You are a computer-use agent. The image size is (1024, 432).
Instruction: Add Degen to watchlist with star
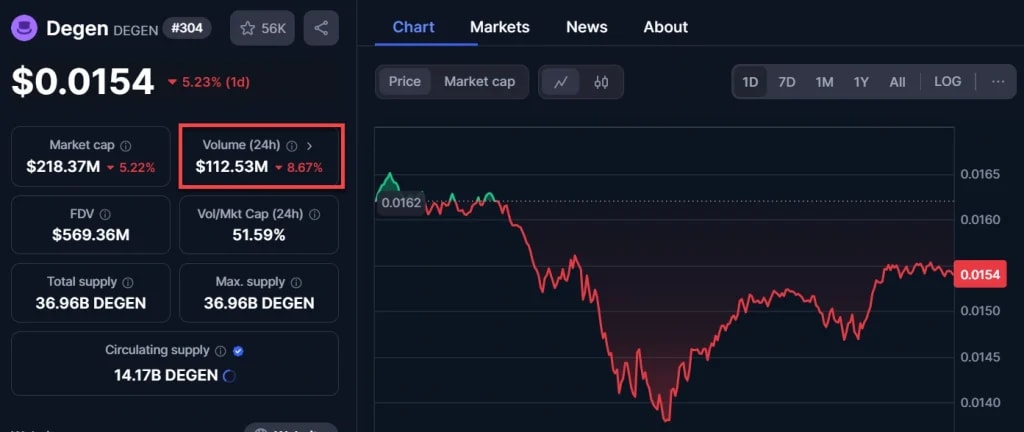(x=262, y=28)
